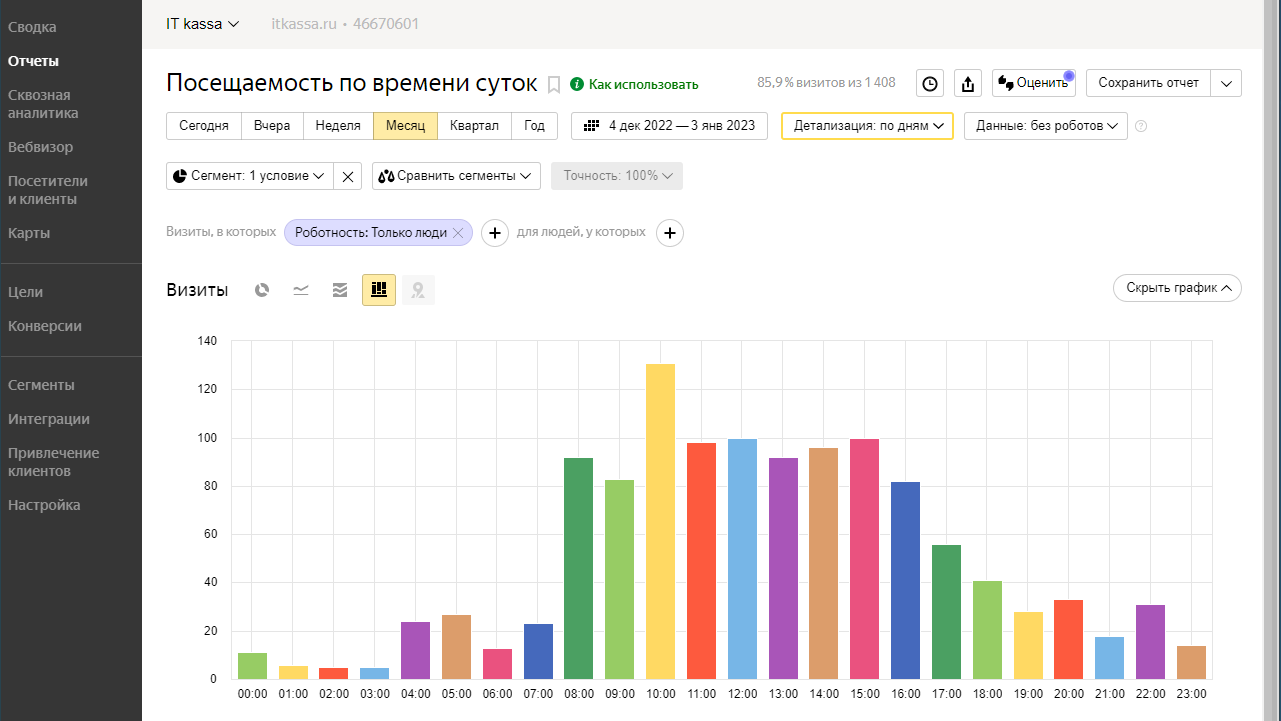Image resolution: width=1281 pixels, height=721 pixels.
Task: Open 'Посетители и клиенты' in the sidebar
Action: point(48,190)
